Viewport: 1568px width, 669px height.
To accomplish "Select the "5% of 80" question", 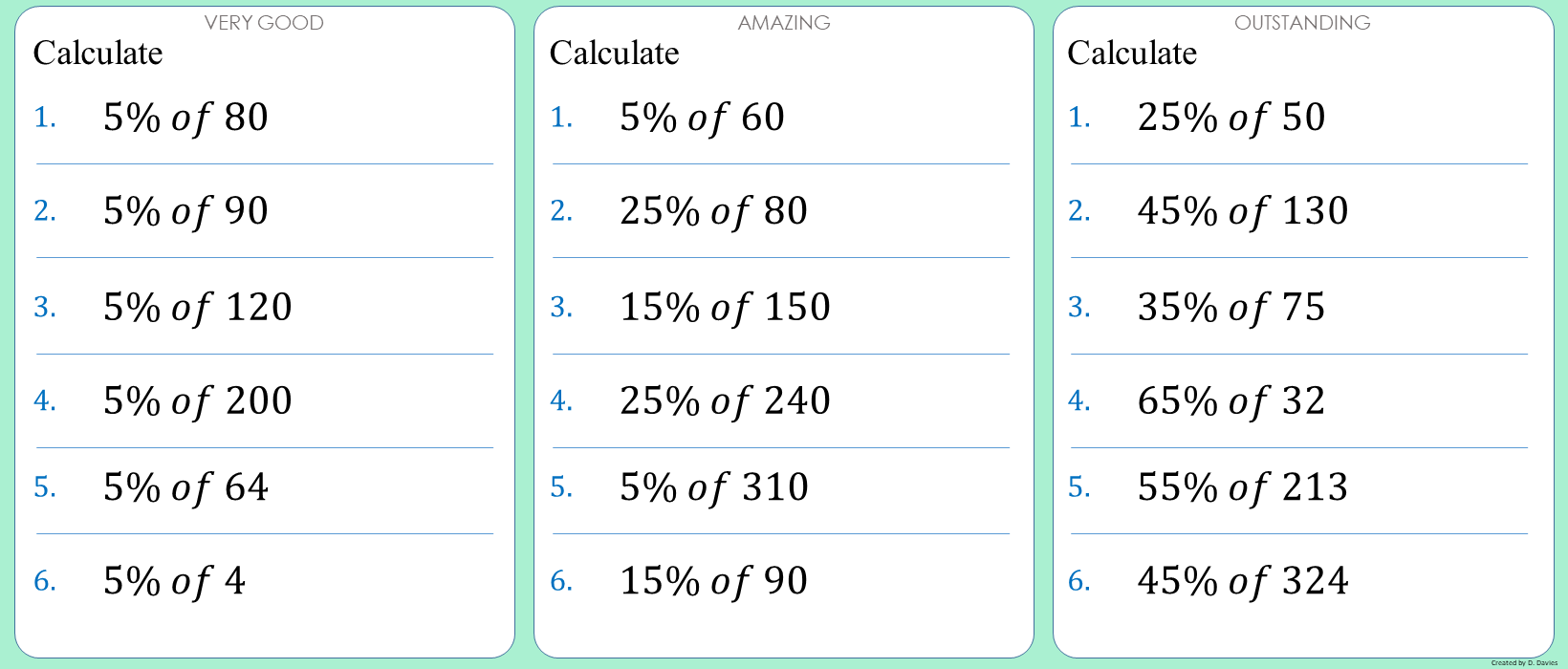I will pos(185,118).
